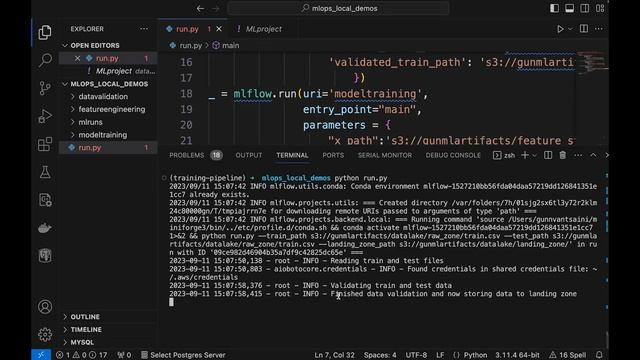
Task: Split the editor to the right
Action: [584, 29]
